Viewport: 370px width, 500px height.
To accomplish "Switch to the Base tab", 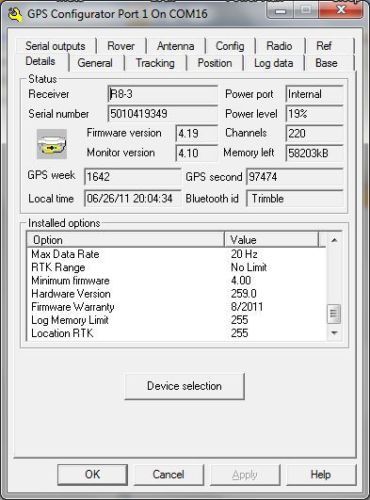I will [326, 63].
